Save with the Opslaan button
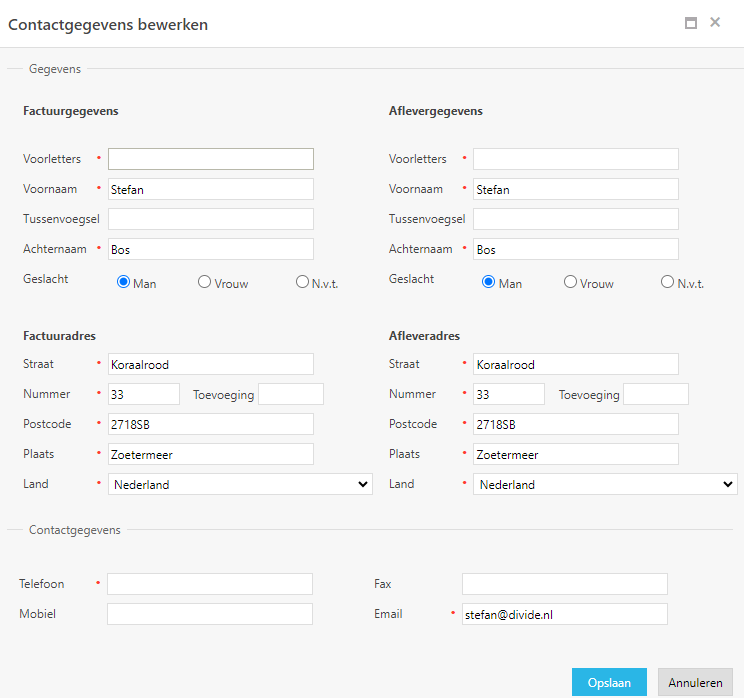 609,682
